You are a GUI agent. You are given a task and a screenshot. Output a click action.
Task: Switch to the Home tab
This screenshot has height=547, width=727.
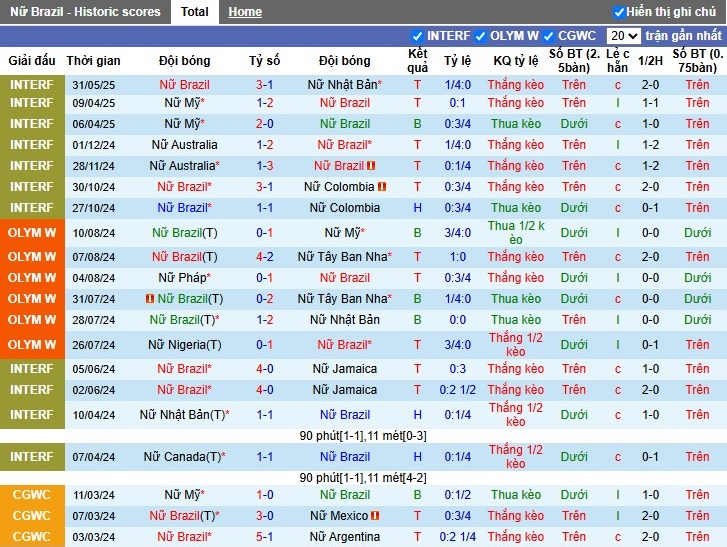245,12
